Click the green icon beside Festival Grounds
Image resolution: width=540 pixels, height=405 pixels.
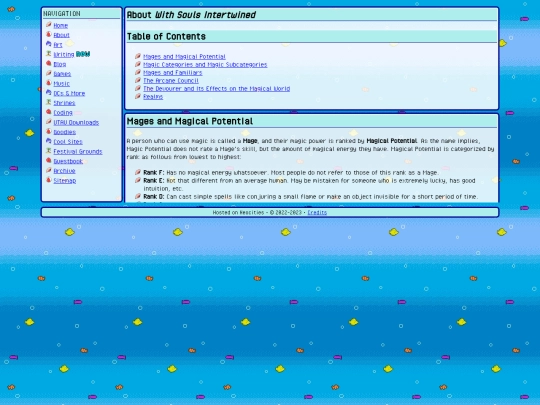pos(49,150)
